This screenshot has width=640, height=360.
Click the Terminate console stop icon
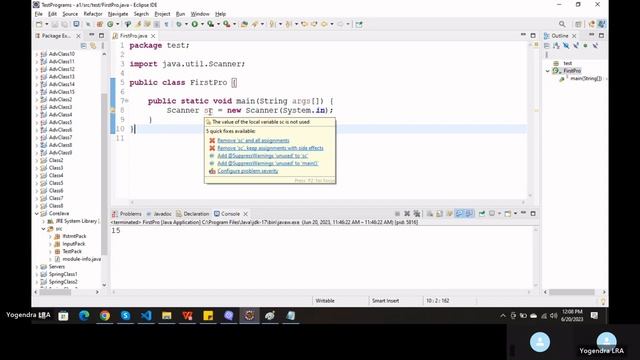(397, 214)
